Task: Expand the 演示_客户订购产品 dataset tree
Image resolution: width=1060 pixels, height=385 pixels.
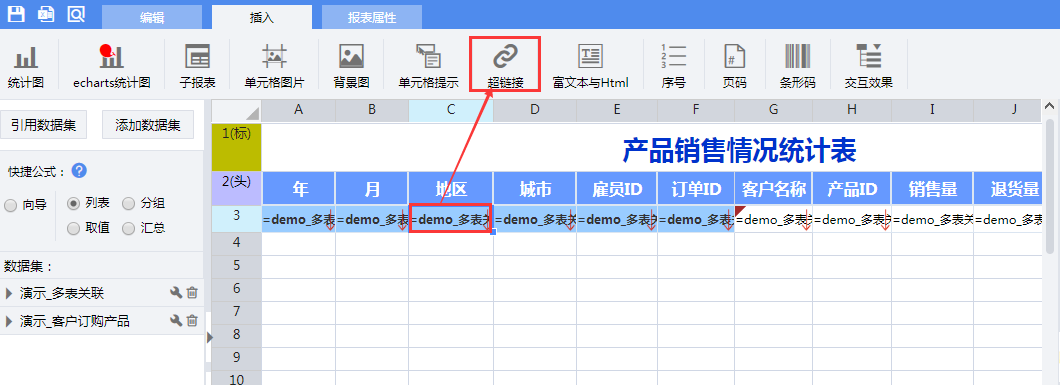Action: click(9, 322)
